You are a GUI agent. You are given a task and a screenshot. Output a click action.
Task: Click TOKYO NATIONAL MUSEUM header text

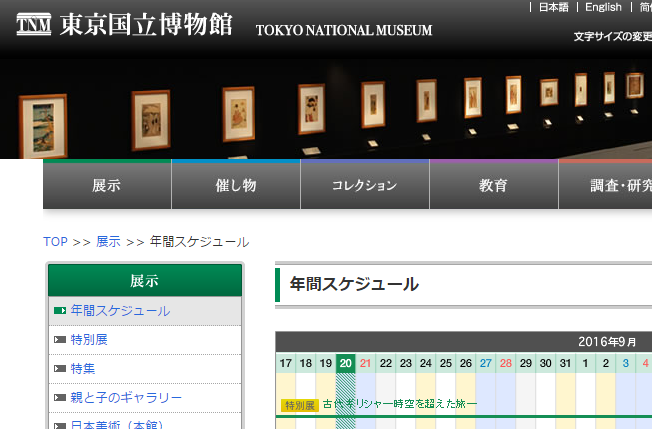pyautogui.click(x=344, y=30)
